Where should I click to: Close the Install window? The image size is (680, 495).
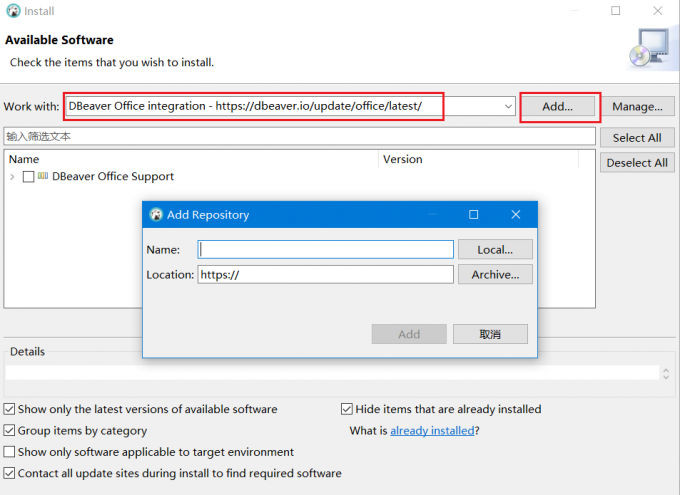pyautogui.click(x=658, y=11)
